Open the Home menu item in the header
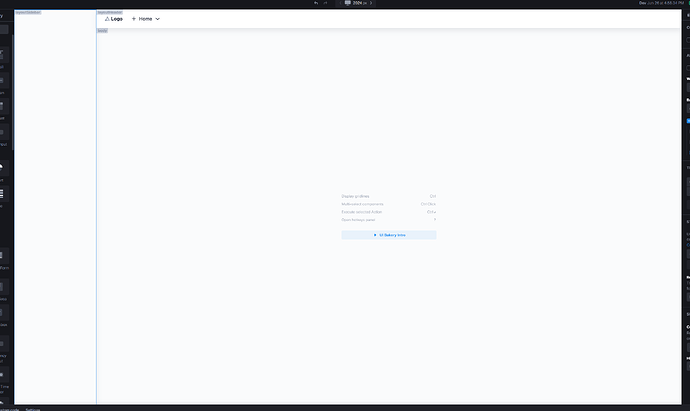 click(146, 19)
